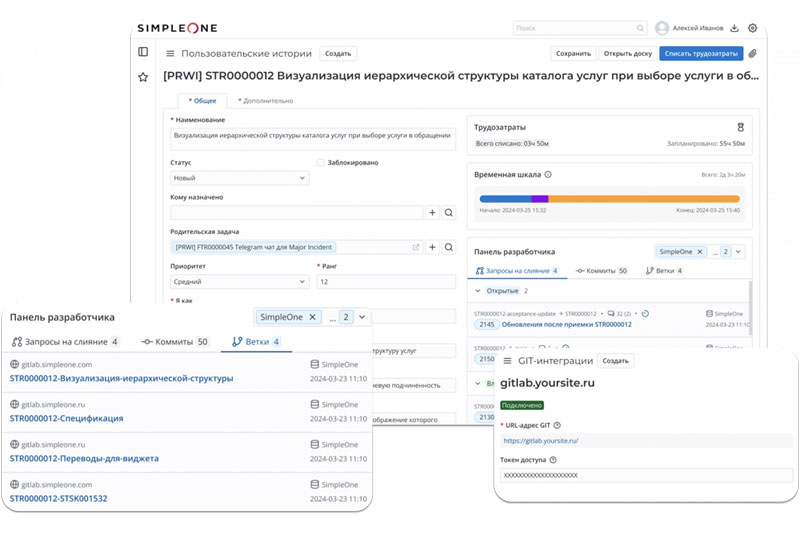Switch to the Дополнительно tab

coord(264,101)
